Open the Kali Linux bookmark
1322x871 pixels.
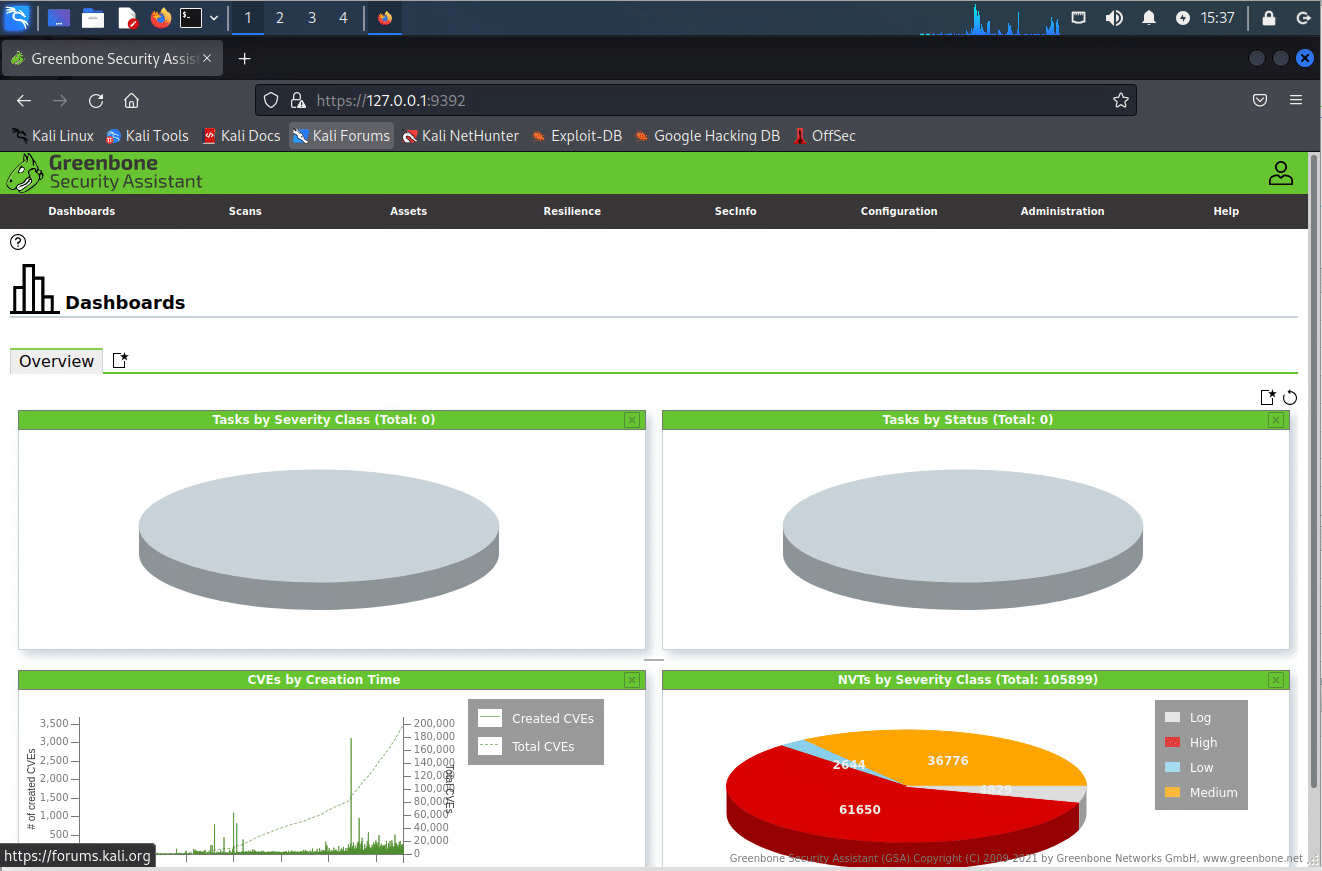coord(52,136)
